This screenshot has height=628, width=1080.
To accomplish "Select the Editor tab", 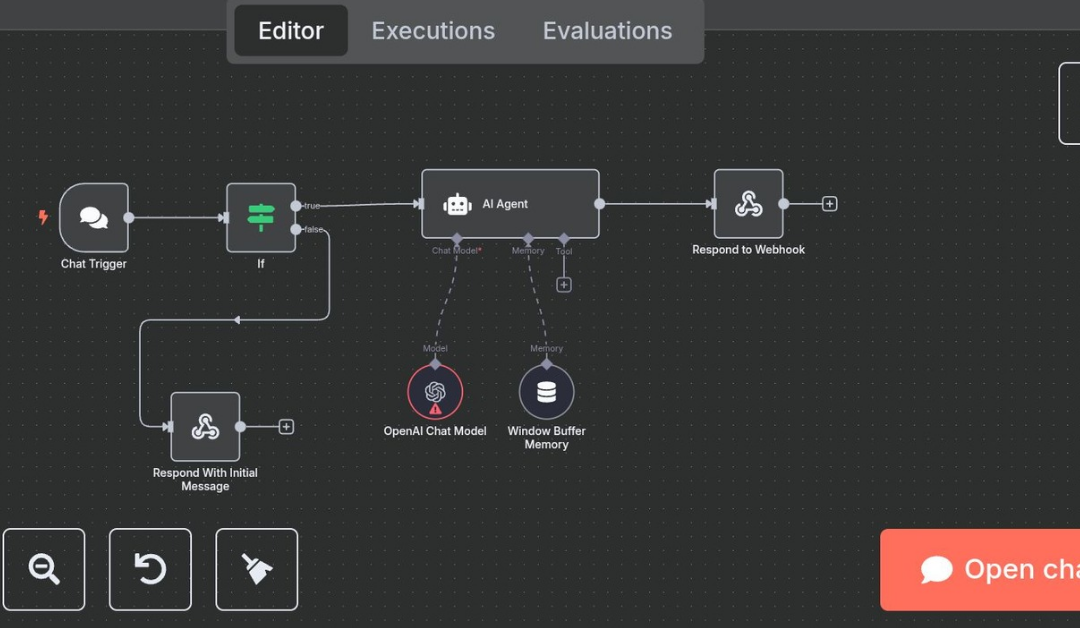I will point(290,31).
